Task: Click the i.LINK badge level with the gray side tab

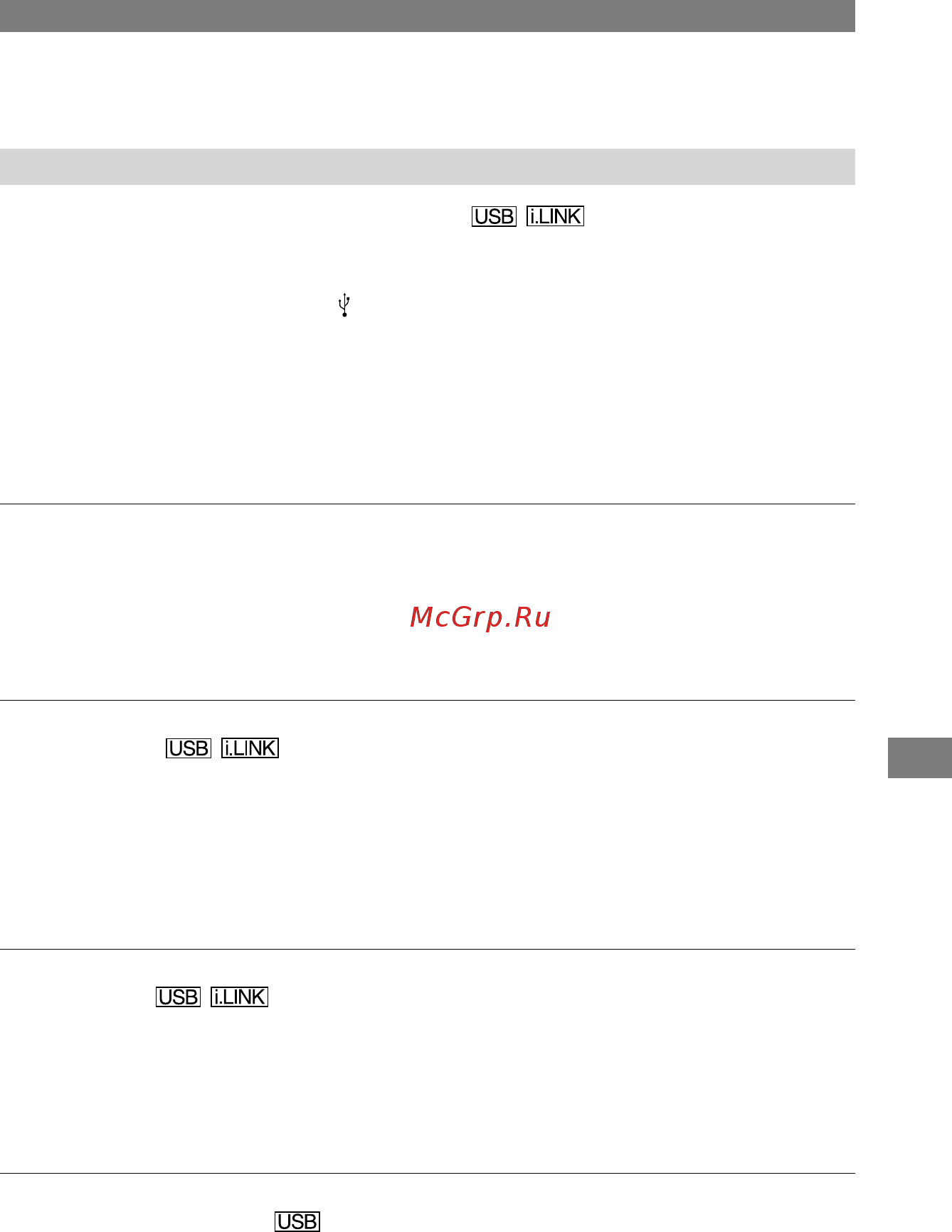Action: (x=250, y=748)
